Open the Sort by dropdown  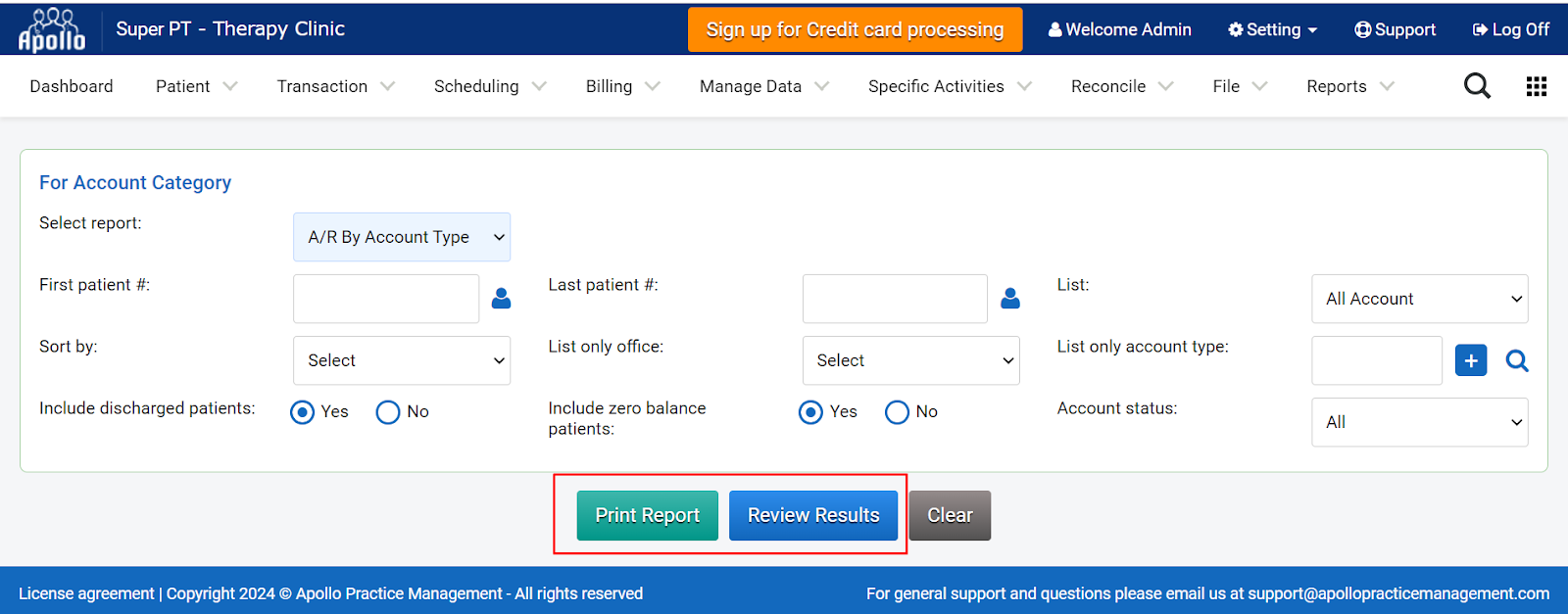[402, 360]
